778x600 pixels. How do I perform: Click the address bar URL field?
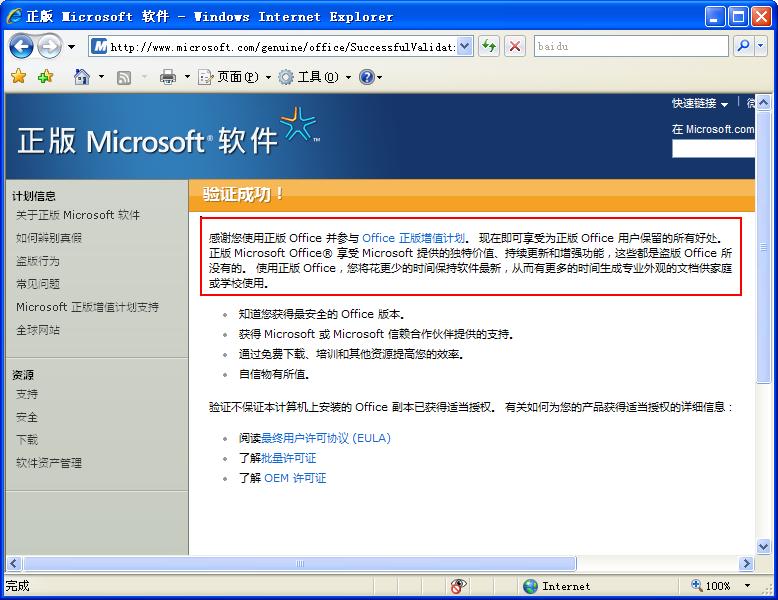tap(273, 47)
